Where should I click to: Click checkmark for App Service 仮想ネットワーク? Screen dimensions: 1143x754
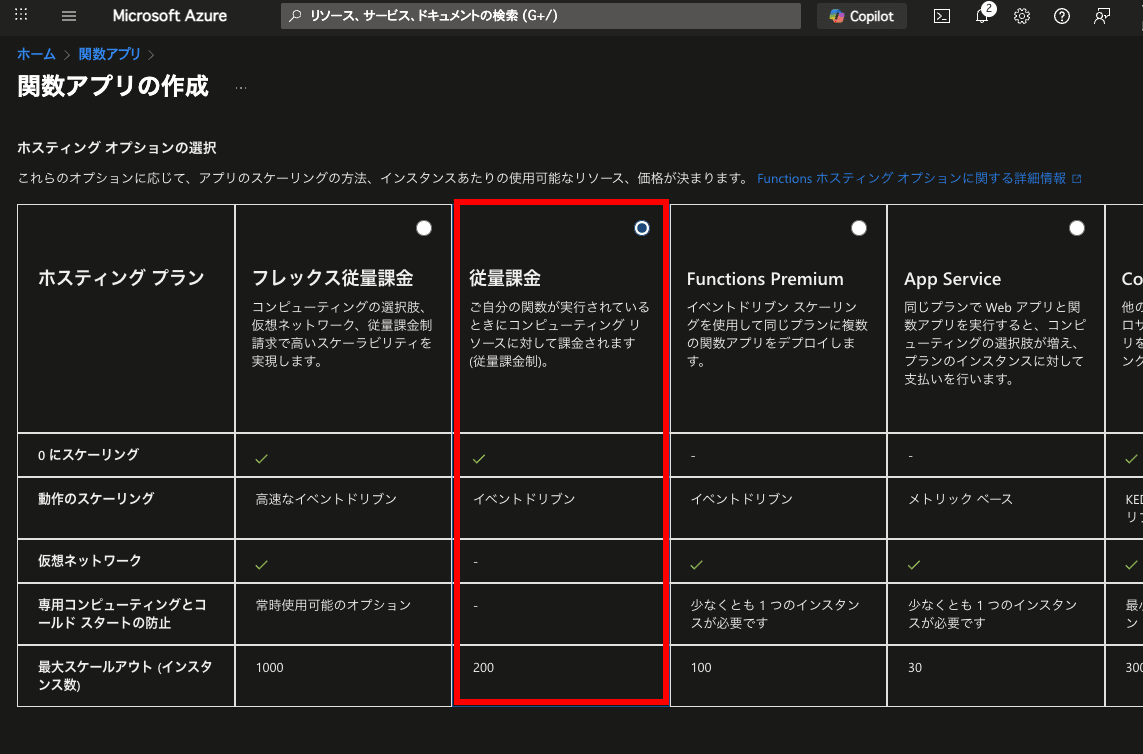point(914,564)
